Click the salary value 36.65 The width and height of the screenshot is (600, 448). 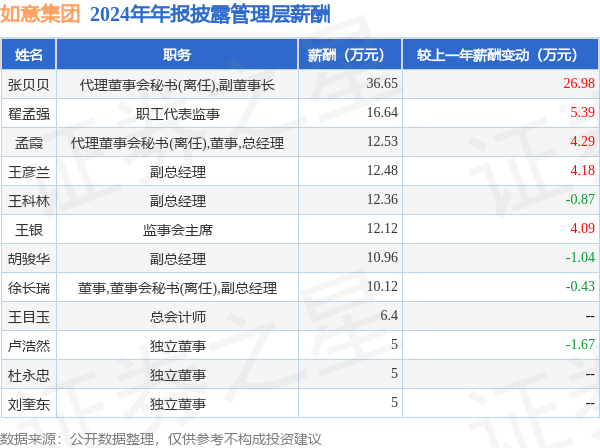pyautogui.click(x=382, y=83)
